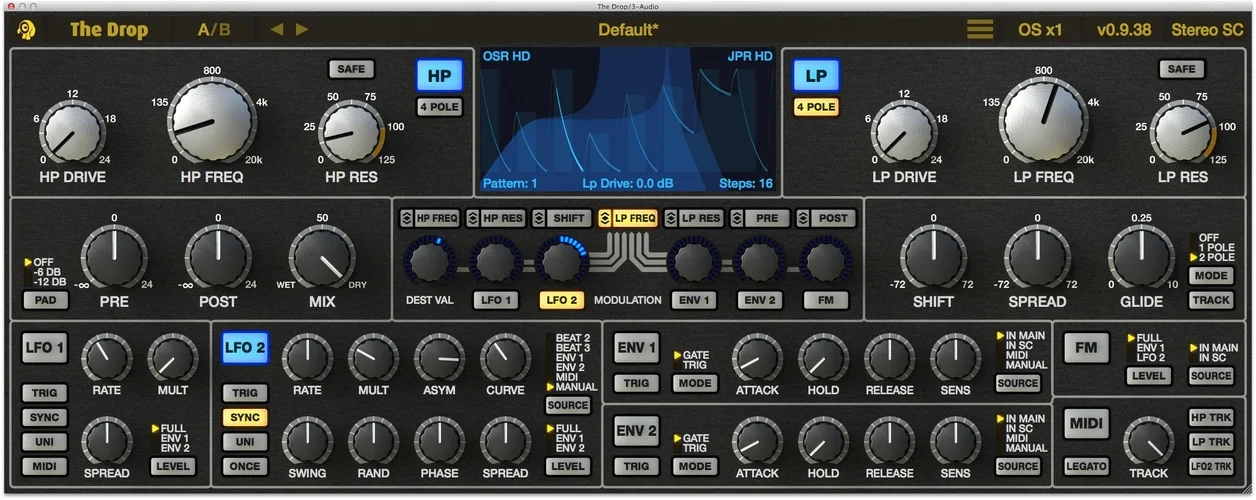Click the MIX wet/dry knob

click(322, 257)
